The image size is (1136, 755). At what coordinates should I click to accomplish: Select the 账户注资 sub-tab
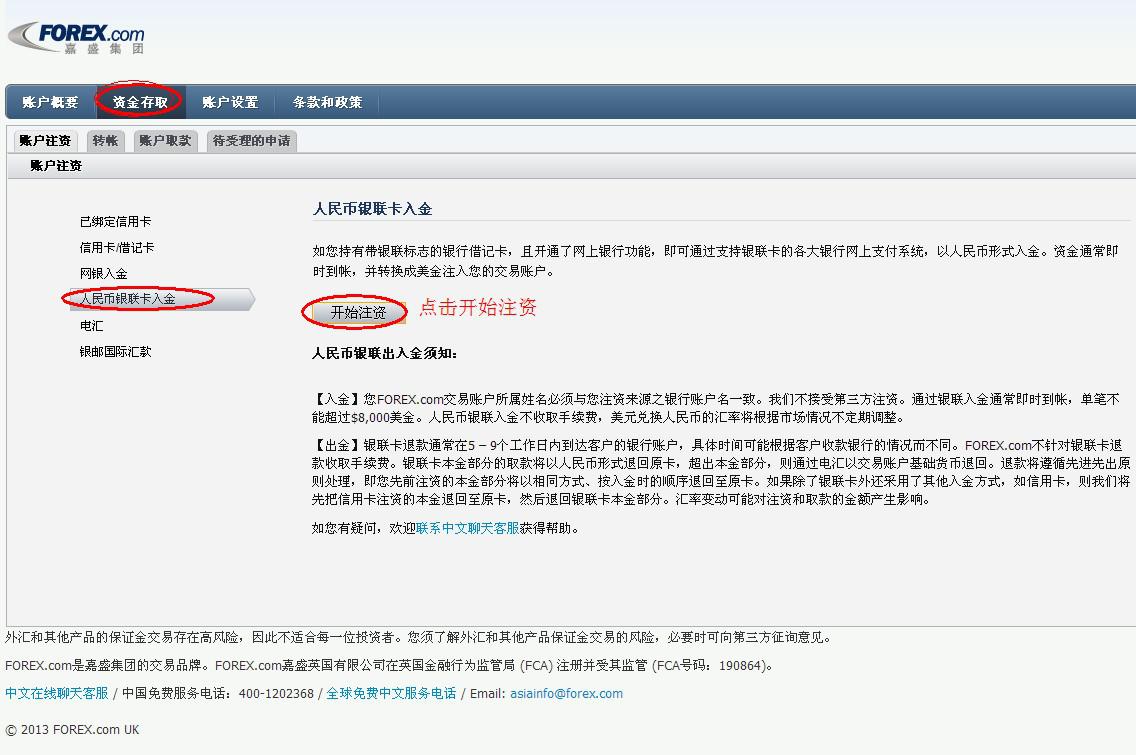[x=45, y=141]
